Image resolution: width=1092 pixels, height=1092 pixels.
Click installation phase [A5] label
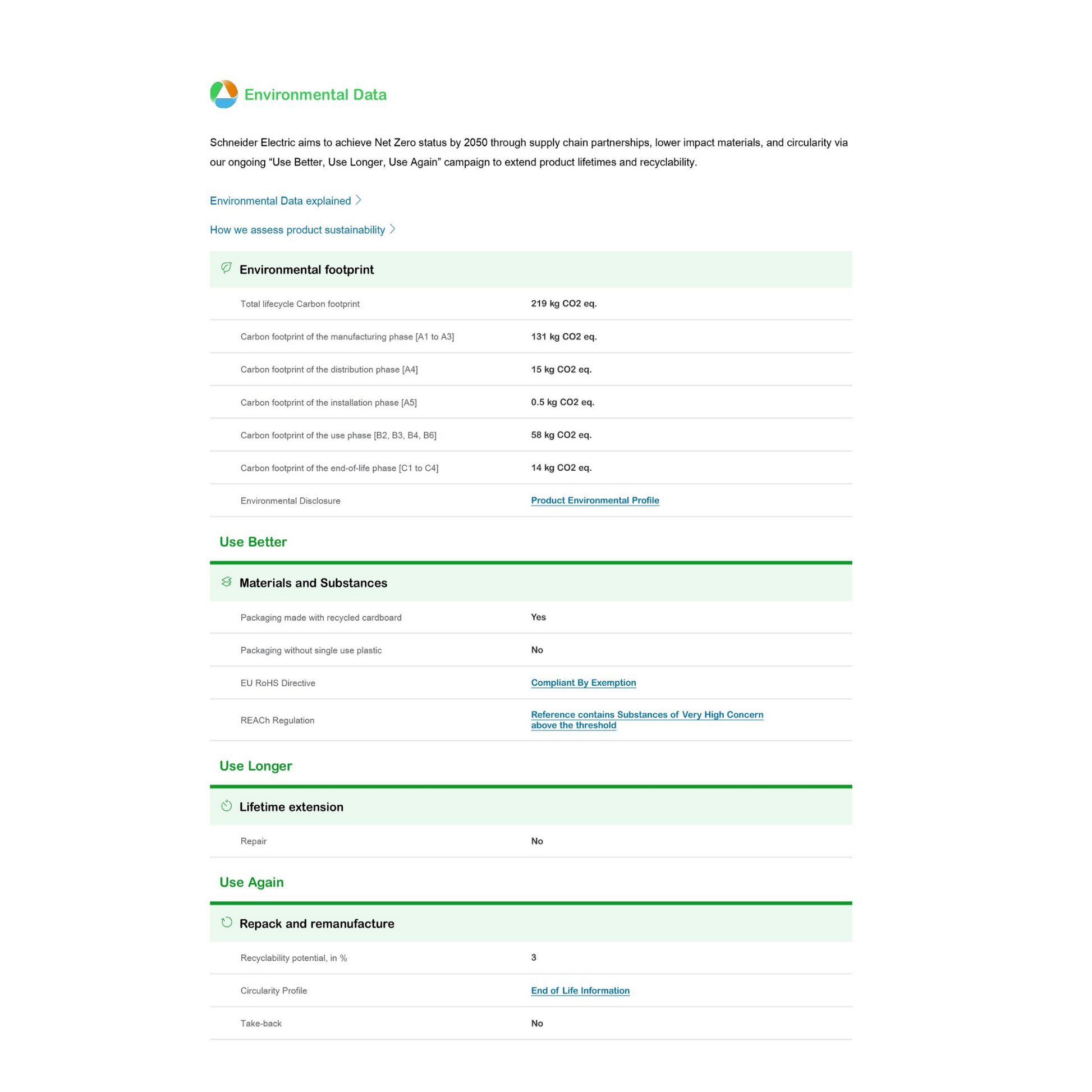pos(328,402)
